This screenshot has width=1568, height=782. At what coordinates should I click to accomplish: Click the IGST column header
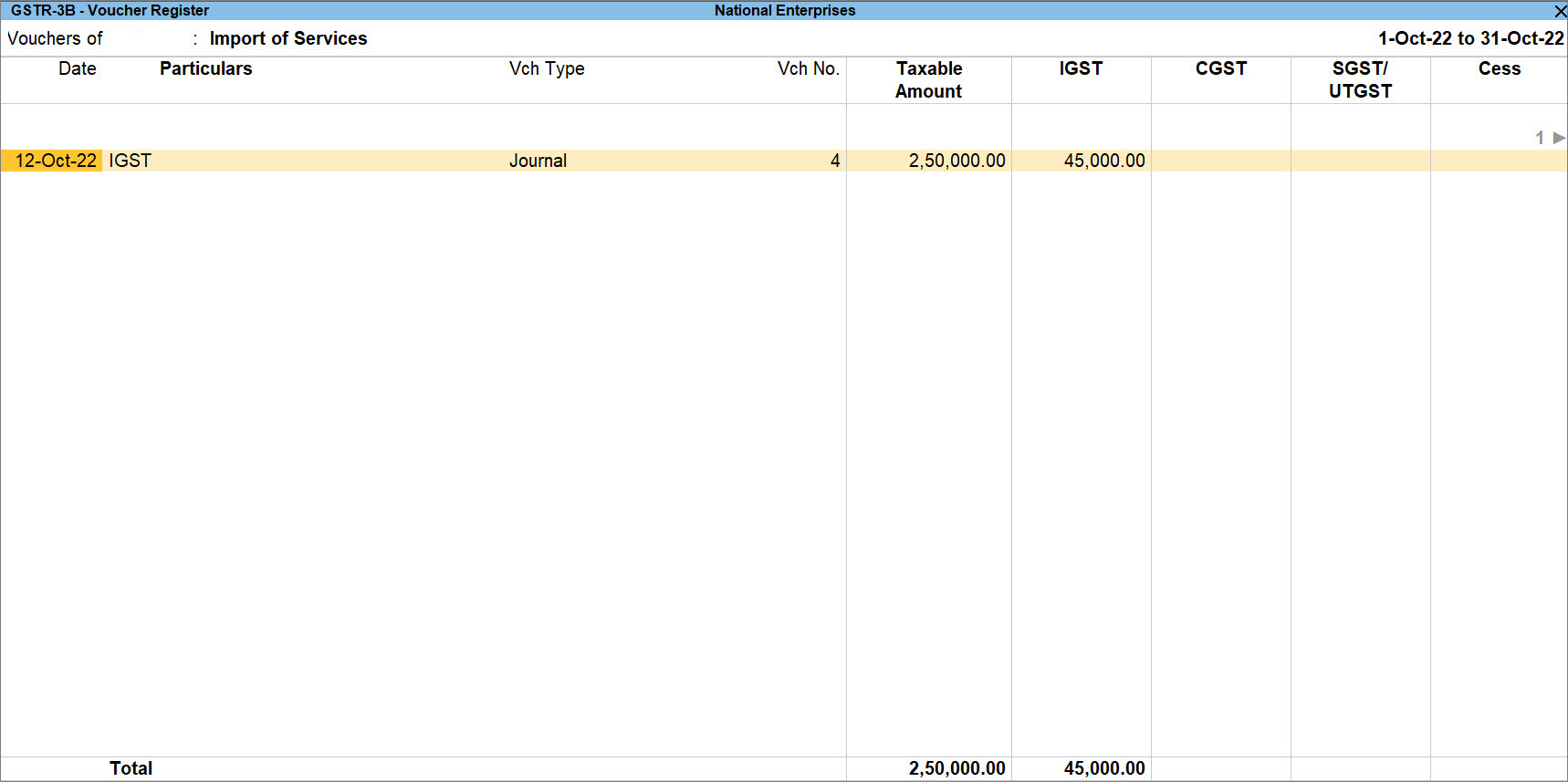[1081, 68]
